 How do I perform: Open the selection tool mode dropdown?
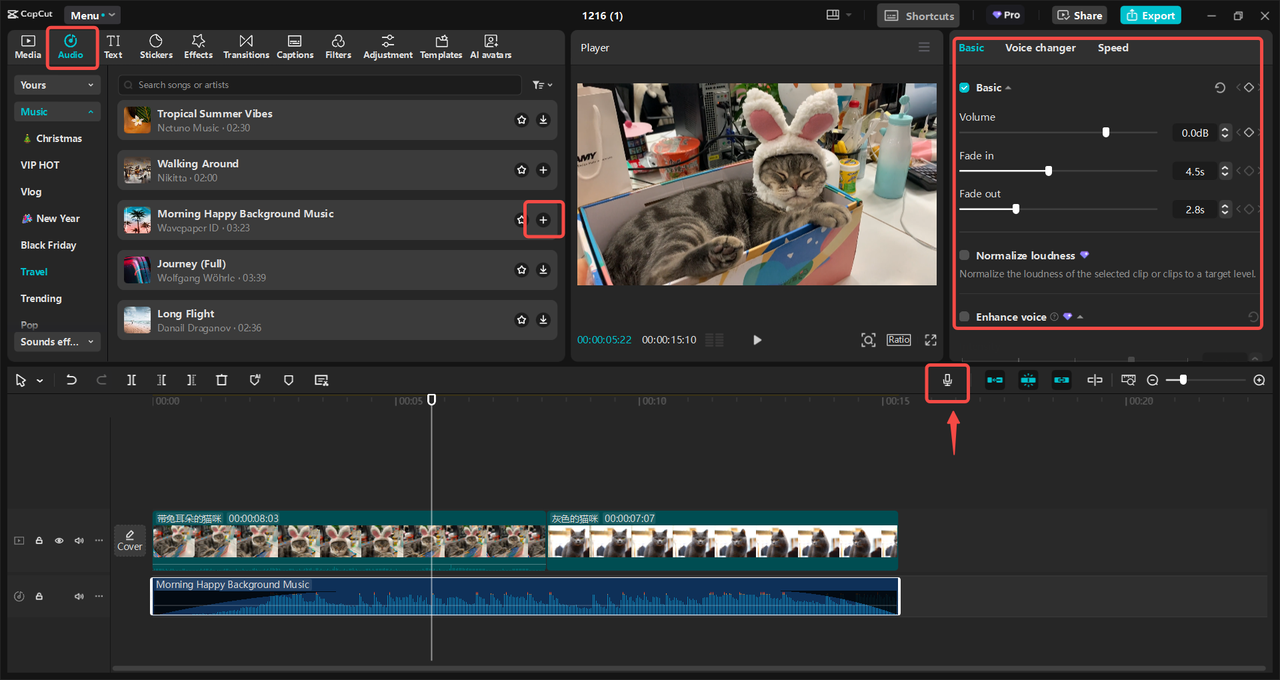click(40, 381)
